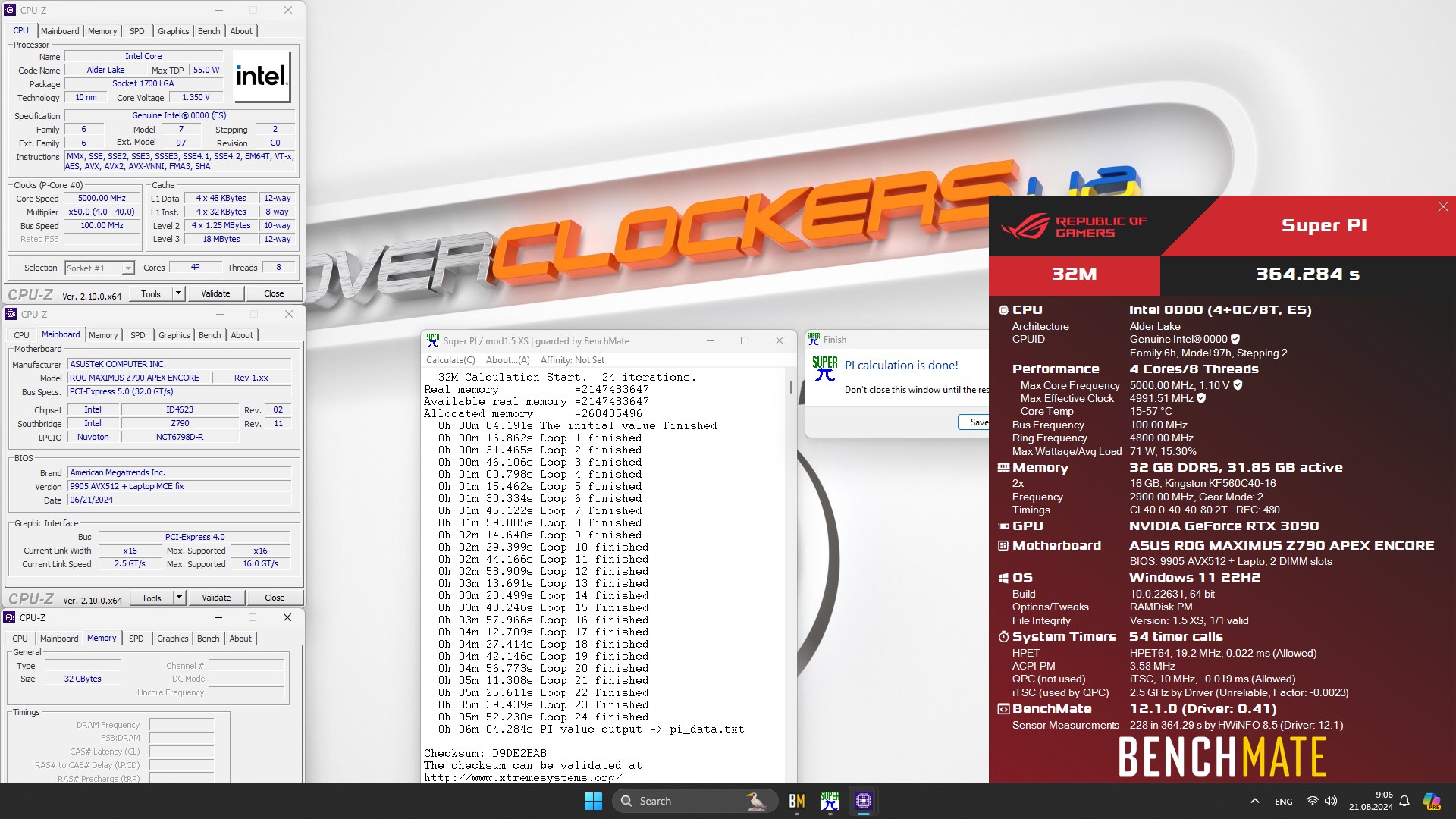Click verified shield next to 4991.51 MHz
Viewport: 1456px width, 819px height.
coord(1201,398)
